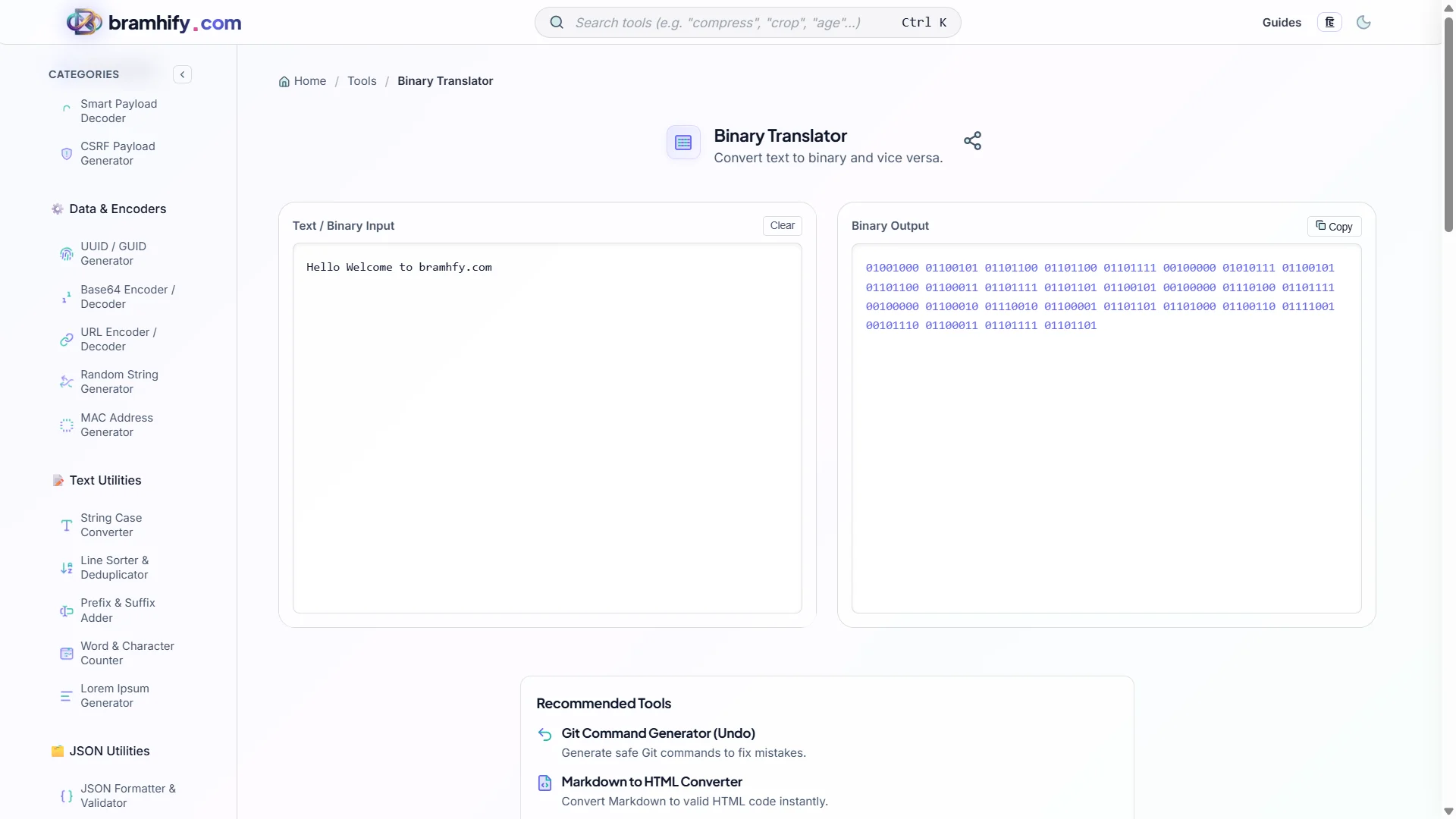
Task: Clear the text input
Action: (x=782, y=226)
